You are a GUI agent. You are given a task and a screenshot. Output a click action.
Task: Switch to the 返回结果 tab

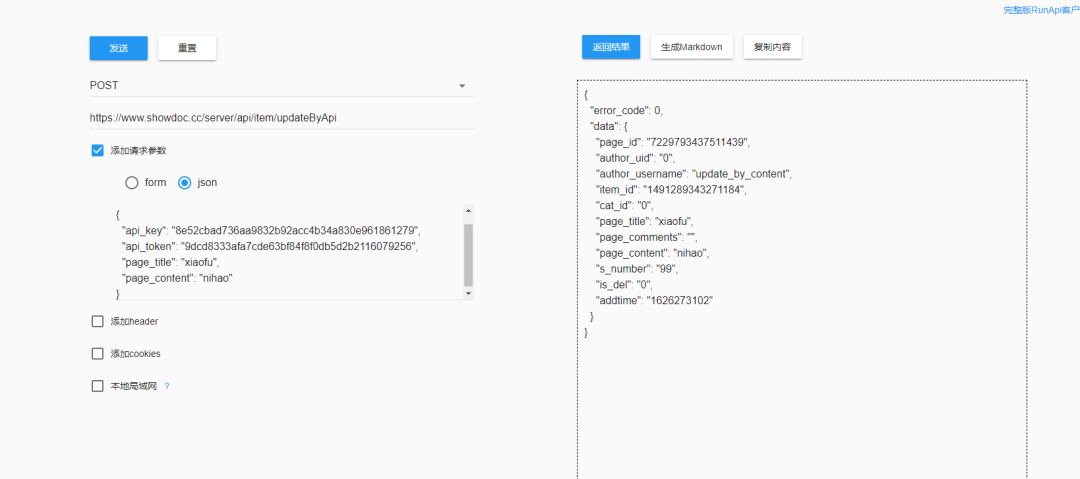pyautogui.click(x=610, y=47)
